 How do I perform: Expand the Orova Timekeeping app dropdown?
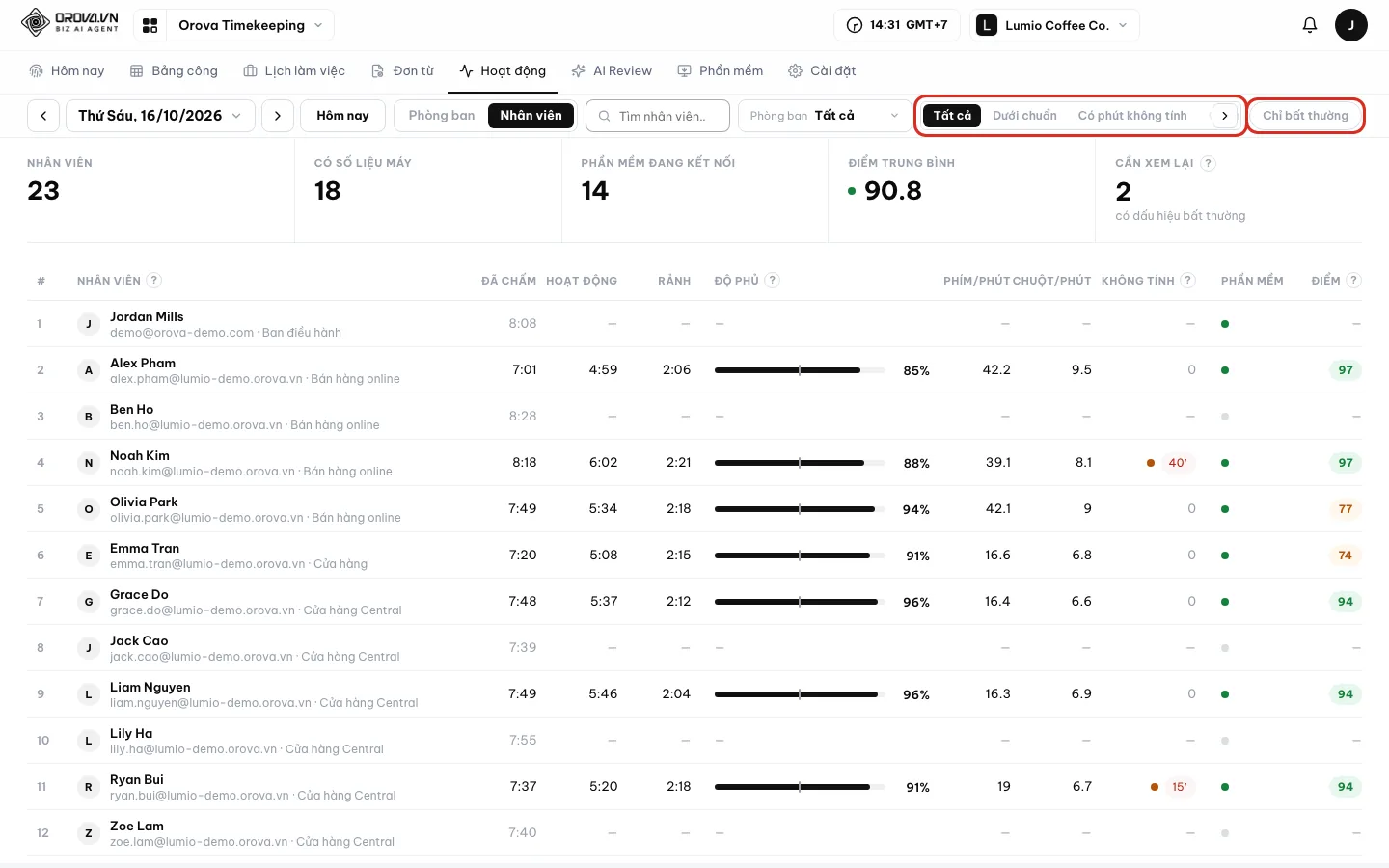click(251, 25)
